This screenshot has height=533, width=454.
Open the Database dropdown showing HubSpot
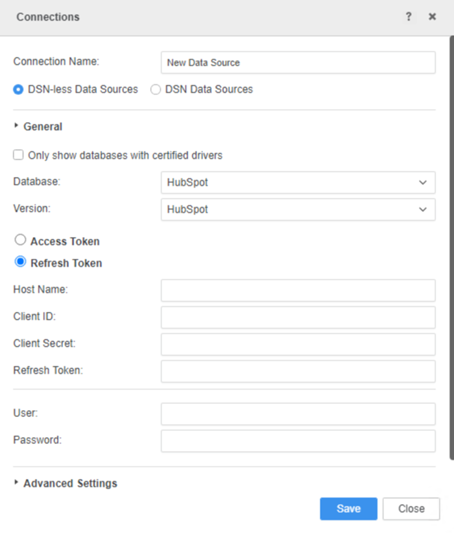pos(298,183)
